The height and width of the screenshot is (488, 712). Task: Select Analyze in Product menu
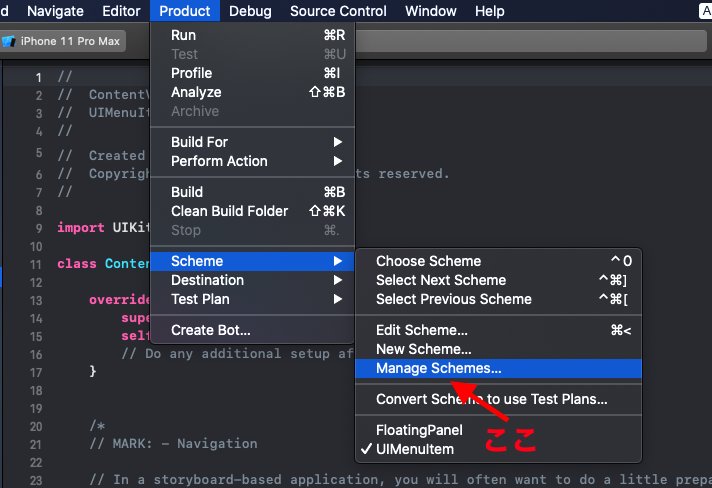point(252,92)
